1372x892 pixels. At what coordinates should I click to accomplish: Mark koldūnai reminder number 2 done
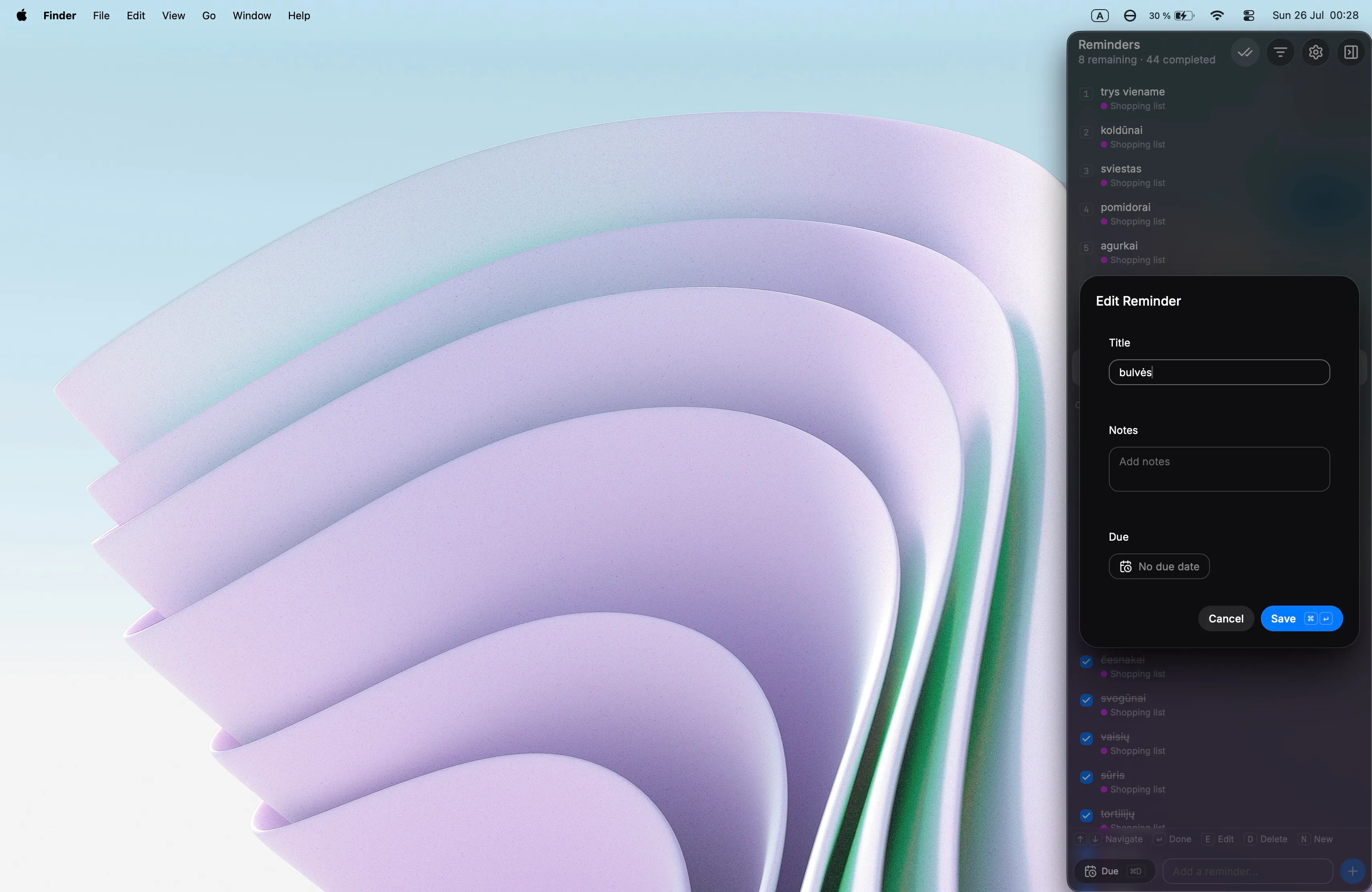click(1086, 132)
